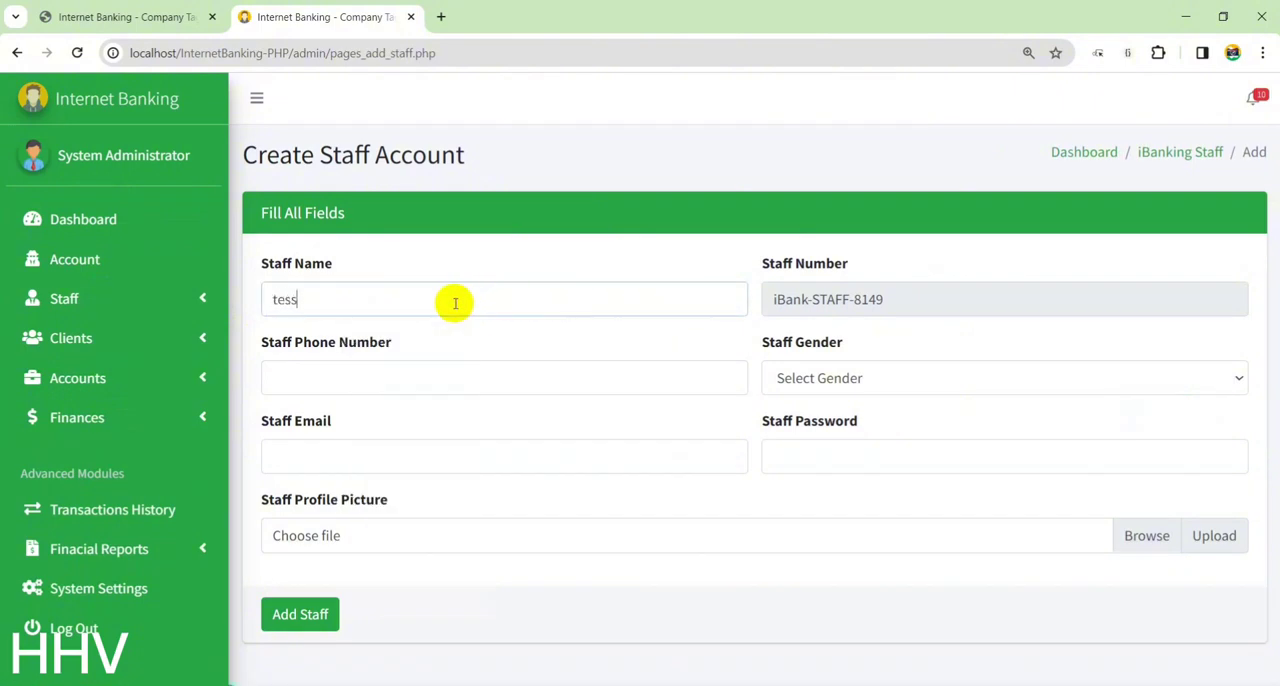Expand the Finances submenu arrow
Screen dimensions: 1280x686
pos(203,417)
